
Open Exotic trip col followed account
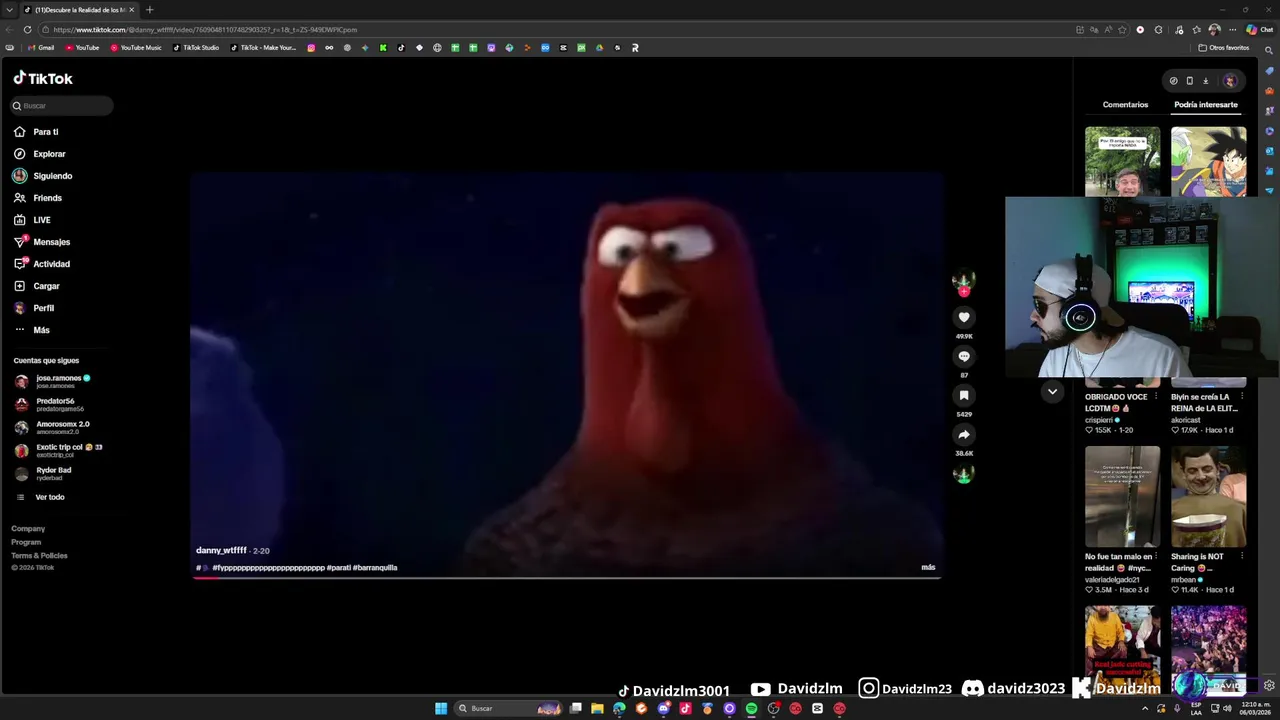point(58,450)
